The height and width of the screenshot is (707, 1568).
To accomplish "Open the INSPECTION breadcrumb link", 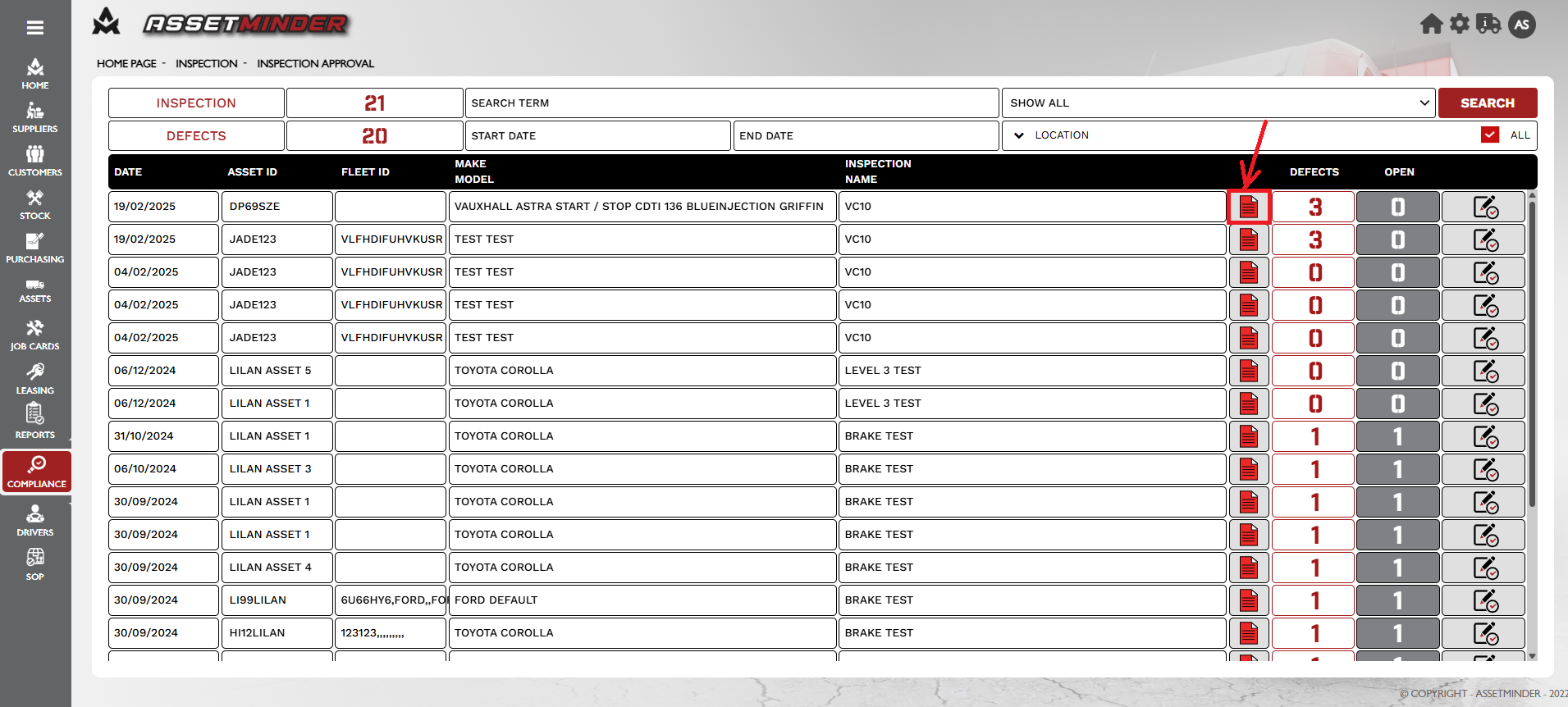I will [207, 64].
